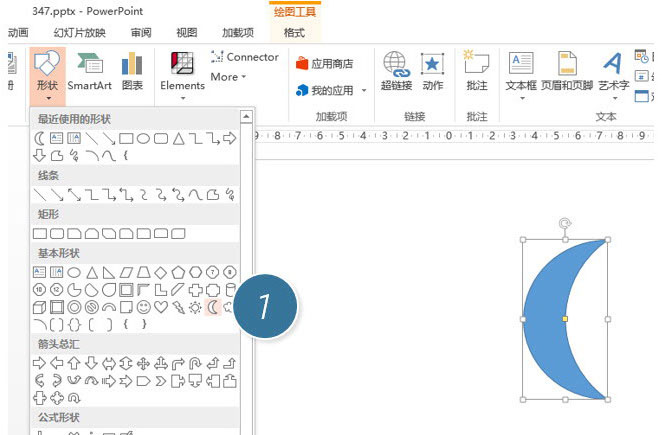Switch to the 格式 tab
Image resolution: width=662 pixels, height=435 pixels.
point(294,32)
